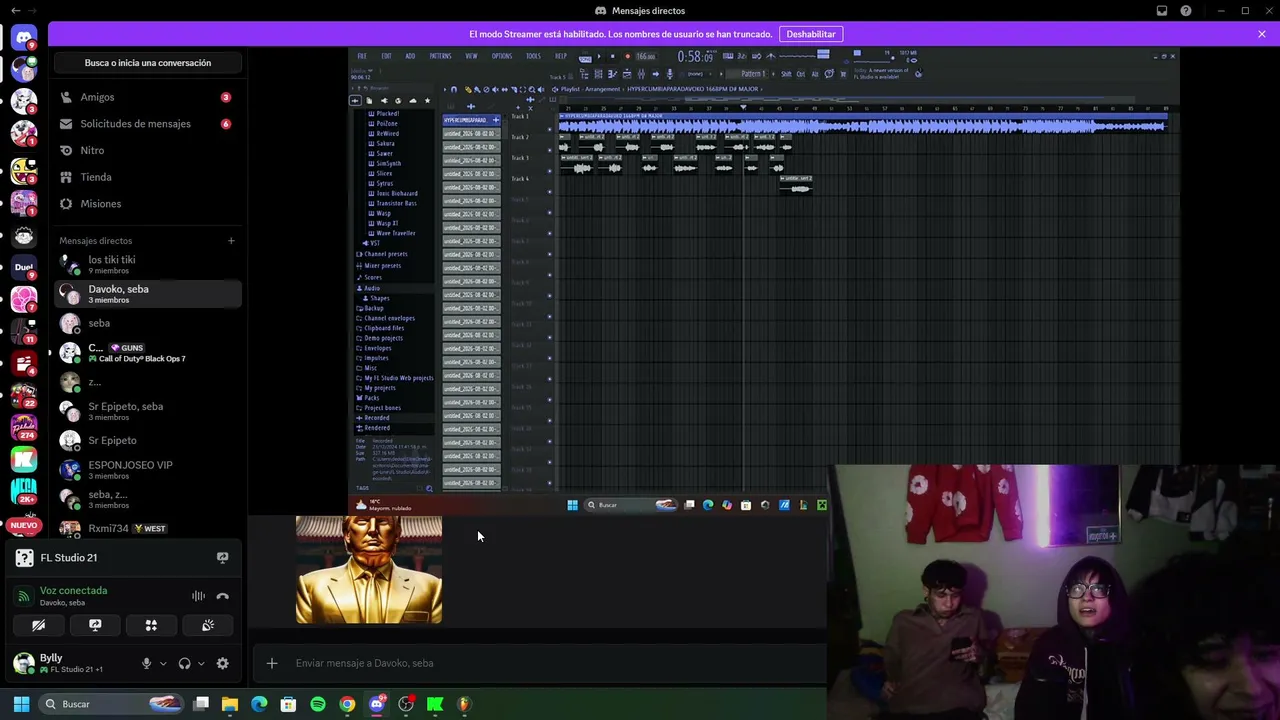Open FL Studio FILE menu in stream
This screenshot has height=720, width=1280.
pos(362,56)
